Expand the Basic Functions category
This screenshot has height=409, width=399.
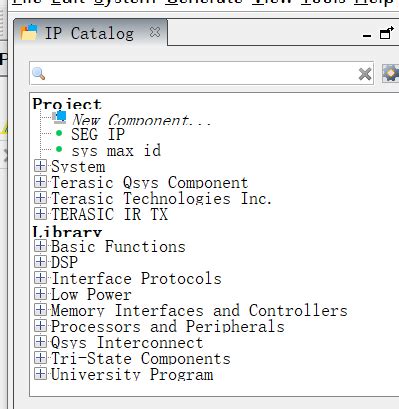pos(40,246)
